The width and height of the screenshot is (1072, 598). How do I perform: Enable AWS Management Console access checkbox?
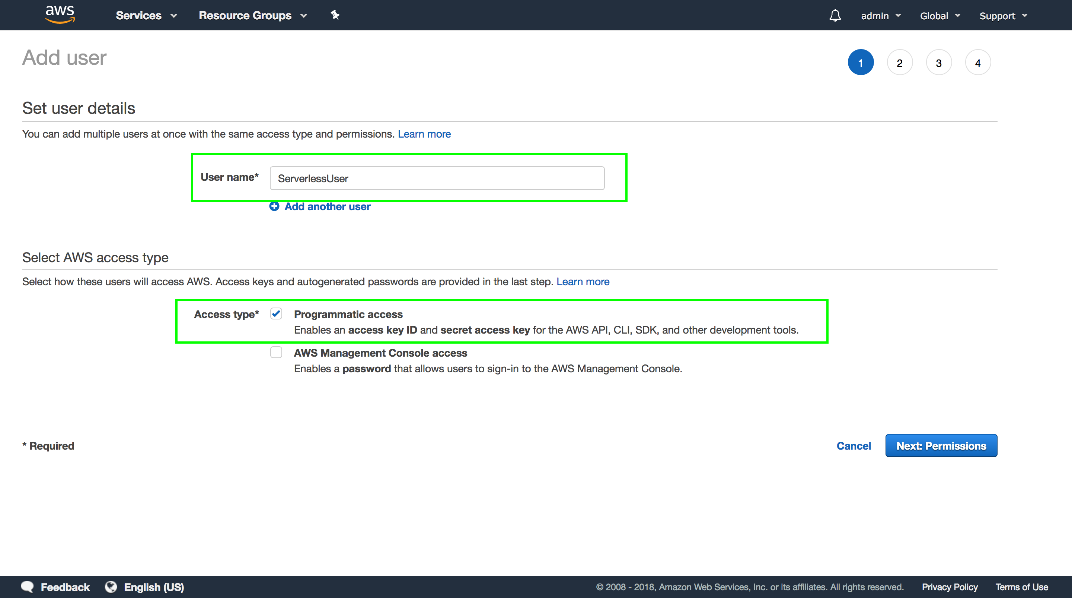[x=276, y=353]
